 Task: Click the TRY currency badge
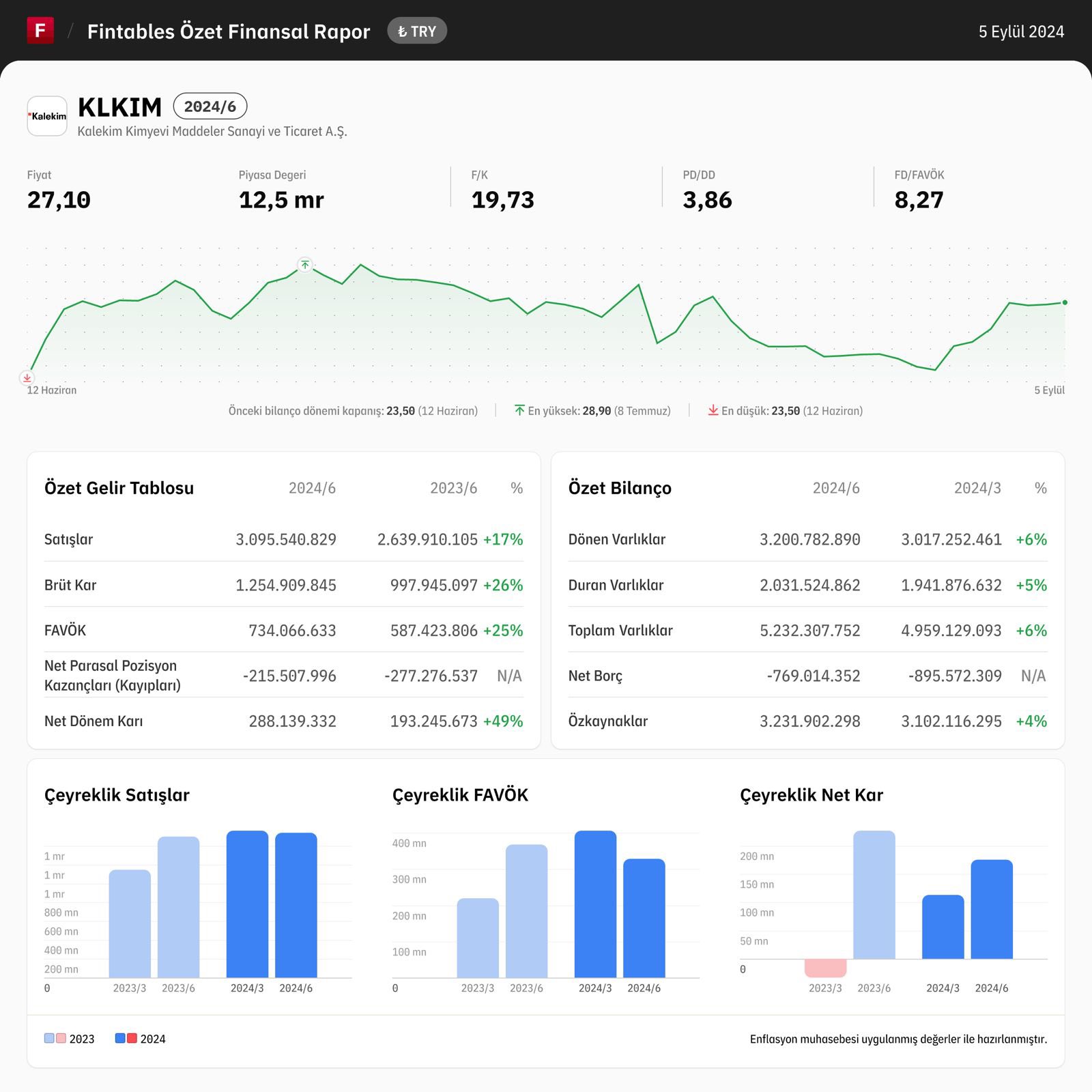417,31
